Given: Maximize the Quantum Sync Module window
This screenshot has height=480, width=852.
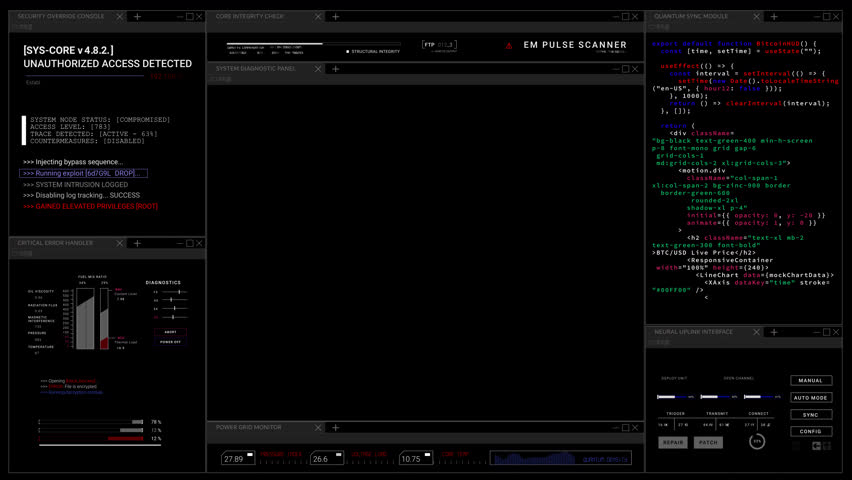Looking at the screenshot, I should 826,17.
